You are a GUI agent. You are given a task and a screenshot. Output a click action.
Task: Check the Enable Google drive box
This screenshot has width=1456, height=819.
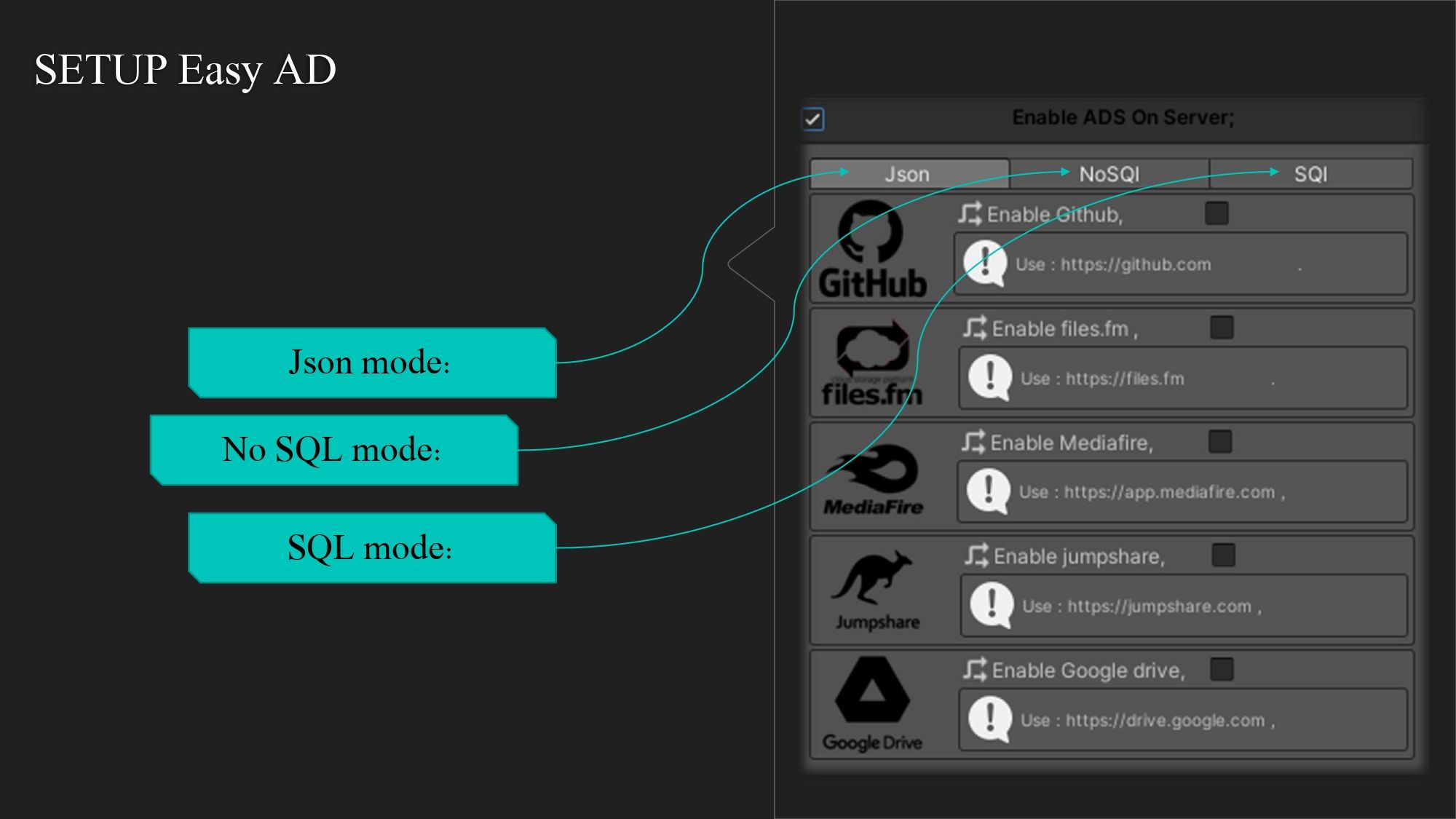tap(1222, 669)
